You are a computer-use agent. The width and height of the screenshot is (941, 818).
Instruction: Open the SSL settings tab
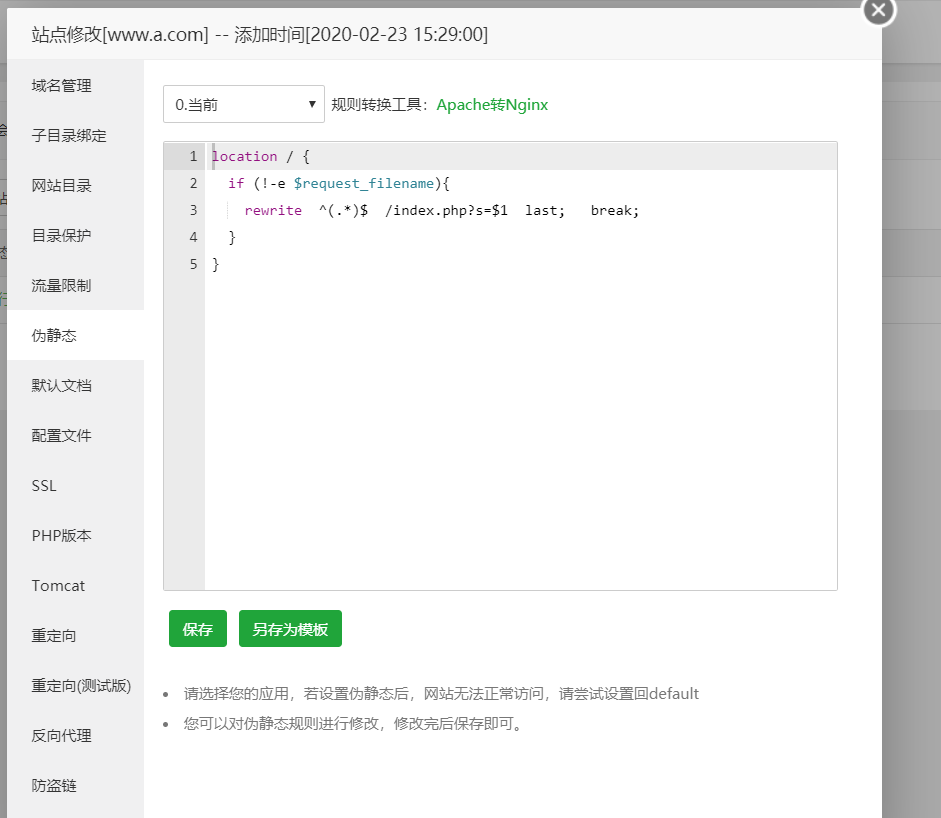coord(44,486)
